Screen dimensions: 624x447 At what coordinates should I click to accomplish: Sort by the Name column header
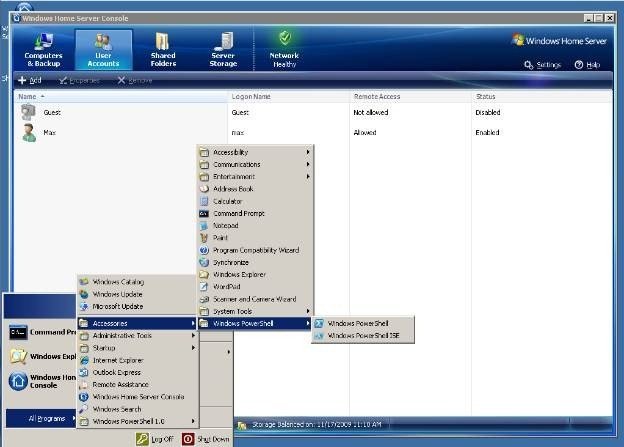click(x=121, y=96)
